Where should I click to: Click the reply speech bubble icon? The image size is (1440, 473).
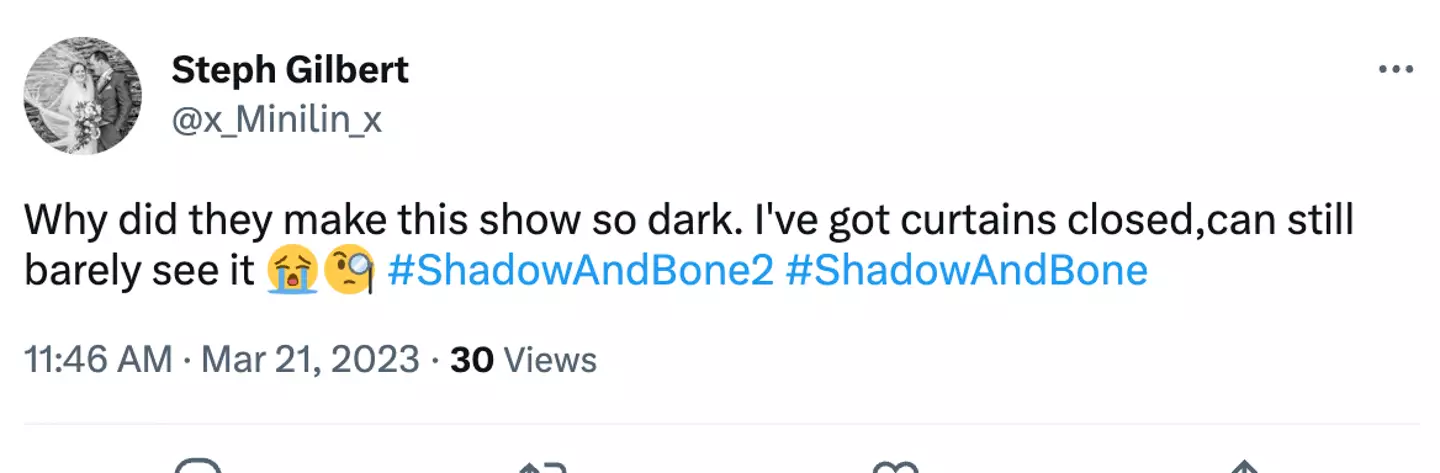coord(196,466)
